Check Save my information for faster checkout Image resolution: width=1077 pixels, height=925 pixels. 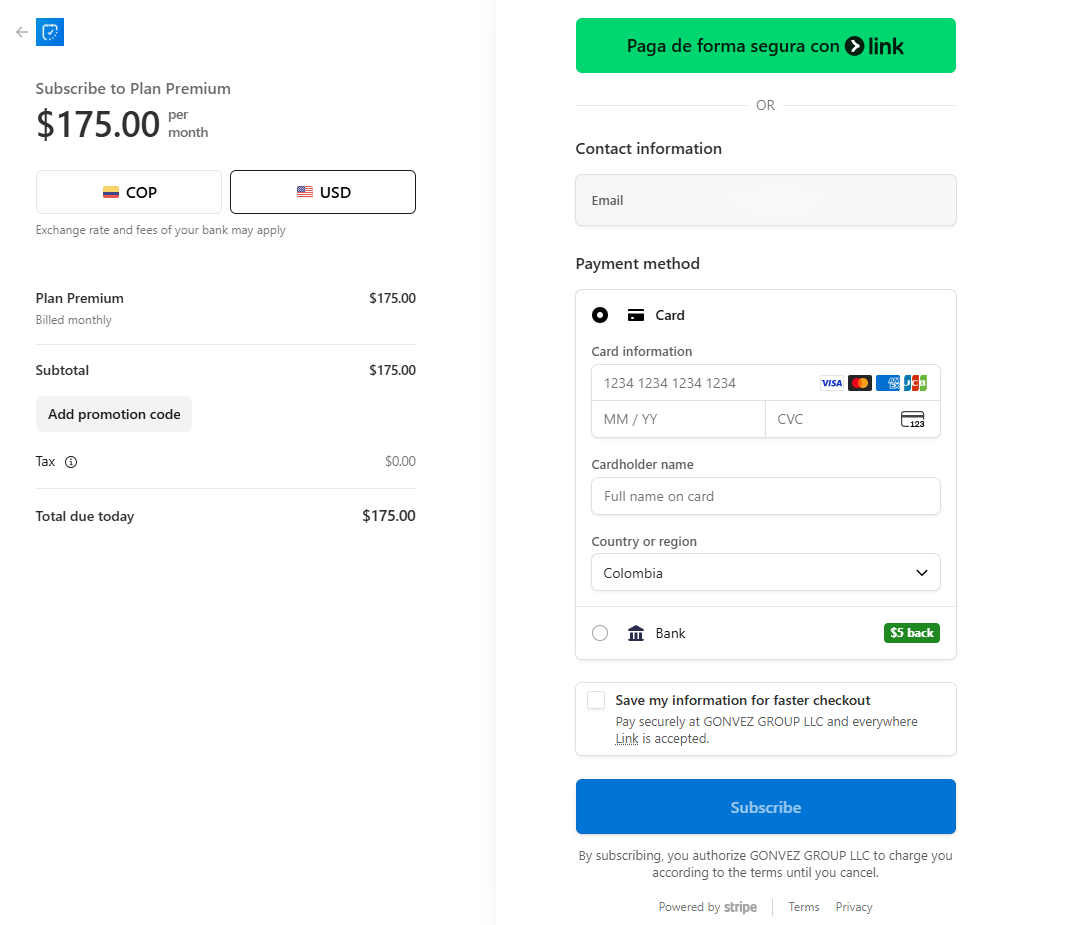pos(596,700)
